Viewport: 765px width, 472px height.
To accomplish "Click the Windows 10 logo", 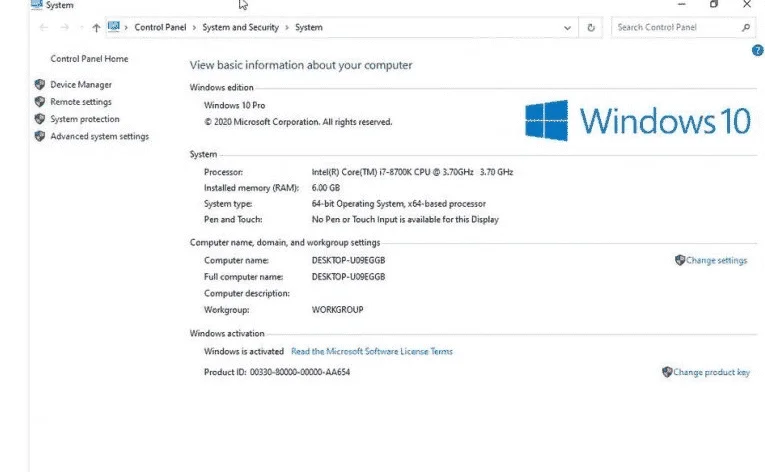I will 638,121.
